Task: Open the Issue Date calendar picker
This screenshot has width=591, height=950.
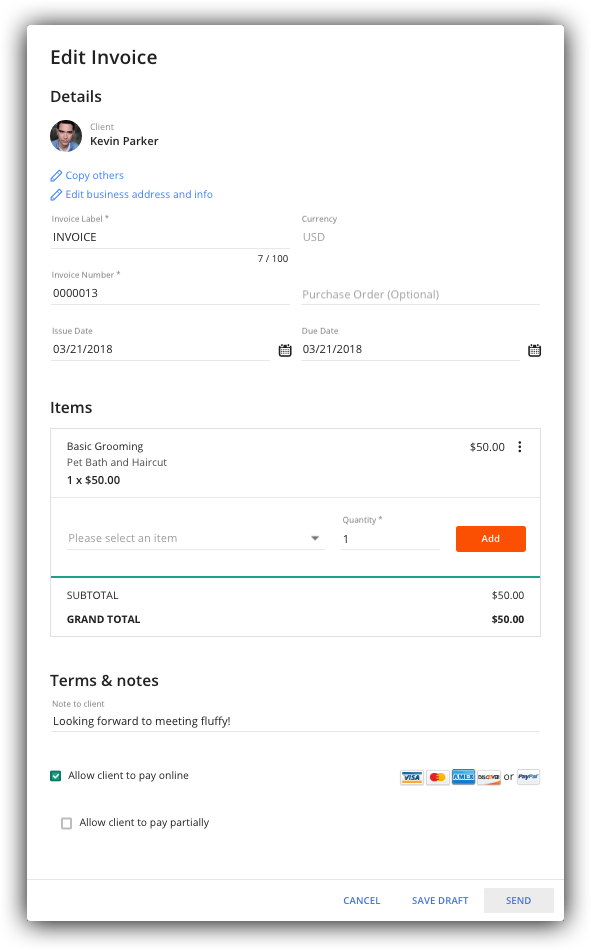Action: click(x=284, y=350)
